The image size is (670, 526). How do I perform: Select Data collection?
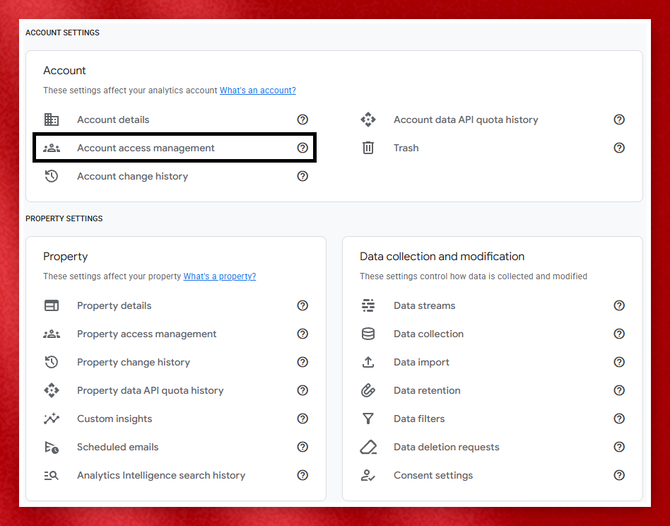click(429, 334)
